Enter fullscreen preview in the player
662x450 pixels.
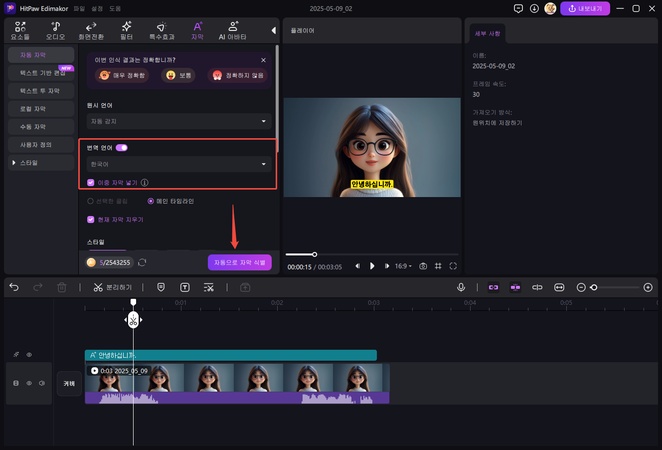coord(452,266)
